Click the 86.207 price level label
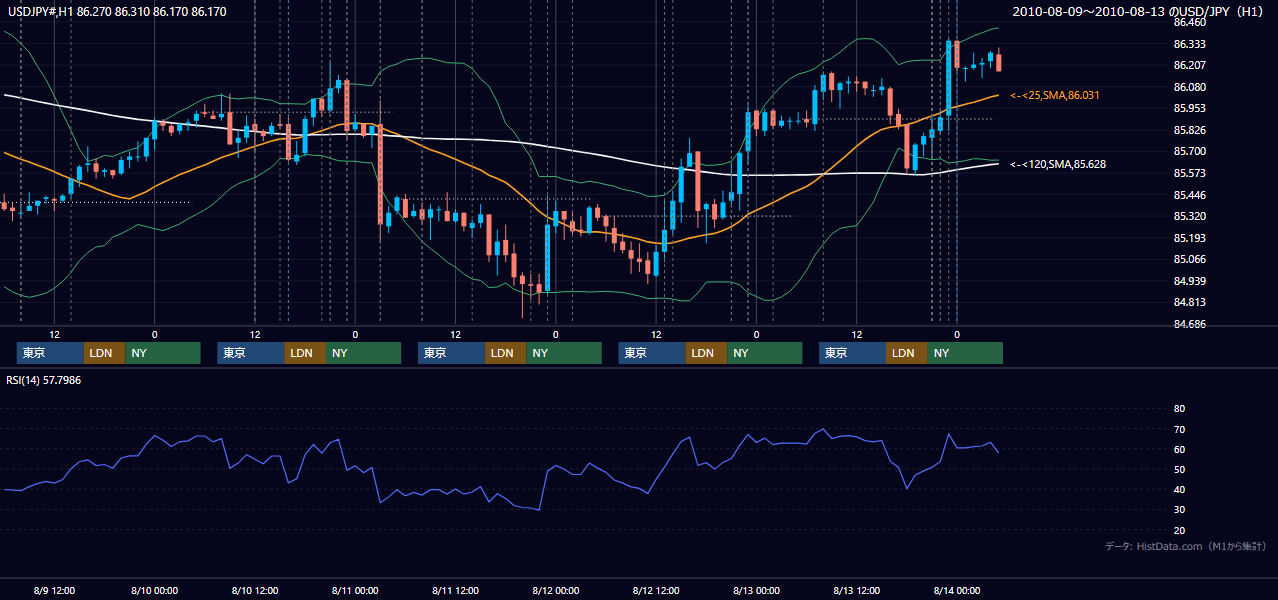The height and width of the screenshot is (600, 1278). (1189, 65)
